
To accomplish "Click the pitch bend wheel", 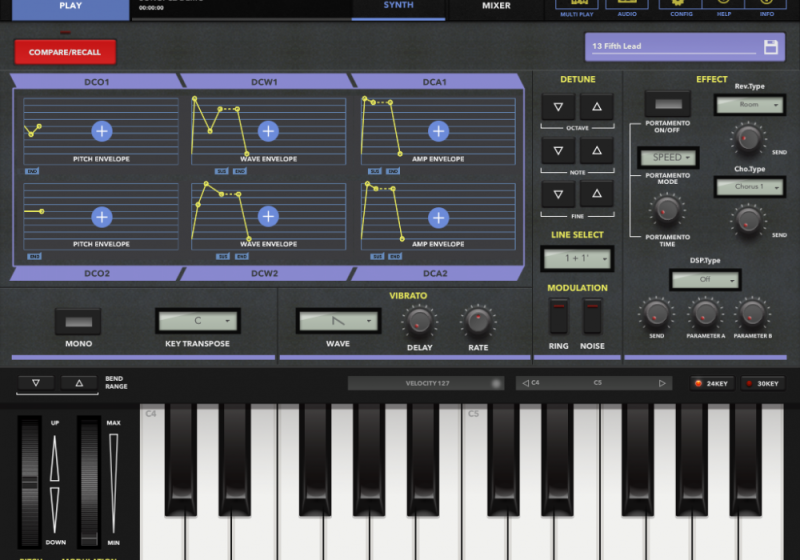I will pos(30,482).
